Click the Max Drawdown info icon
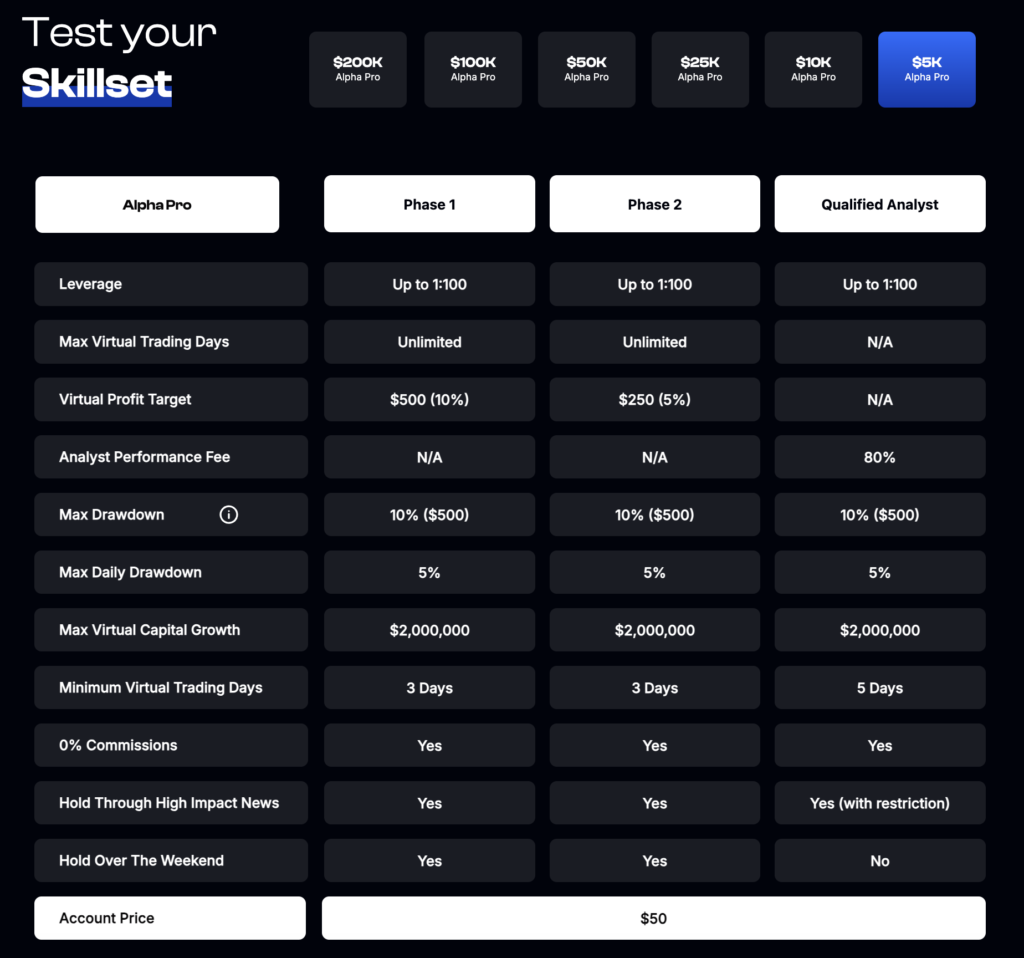The image size is (1024, 958). (229, 515)
